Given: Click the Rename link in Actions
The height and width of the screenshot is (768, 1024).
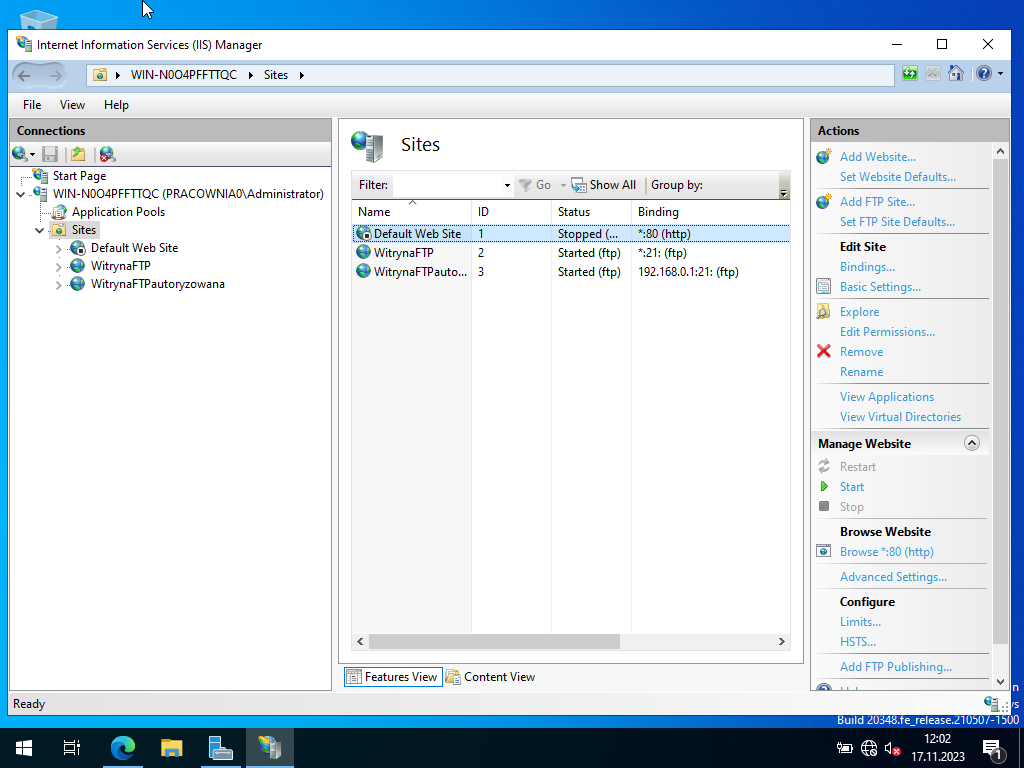Looking at the screenshot, I should (861, 372).
